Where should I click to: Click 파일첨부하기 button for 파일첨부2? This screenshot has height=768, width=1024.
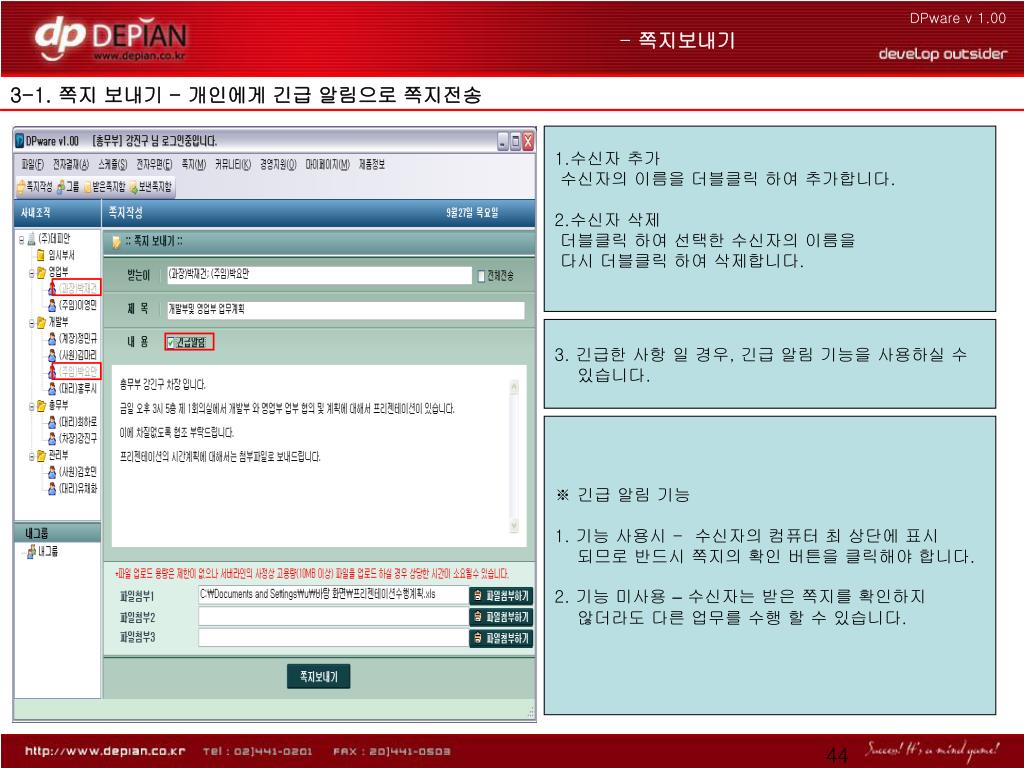[501, 617]
